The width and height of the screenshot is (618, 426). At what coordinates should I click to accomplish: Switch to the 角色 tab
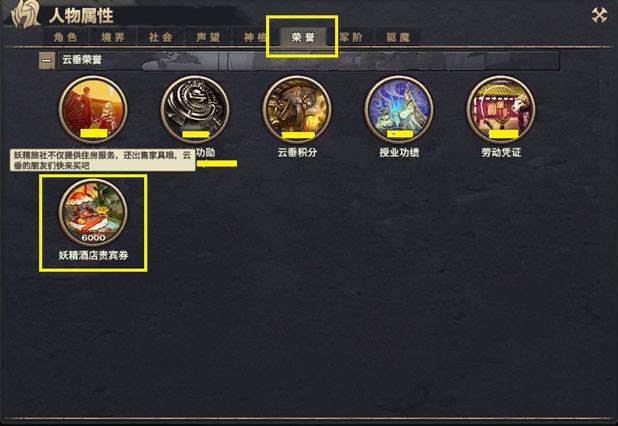click(x=65, y=37)
